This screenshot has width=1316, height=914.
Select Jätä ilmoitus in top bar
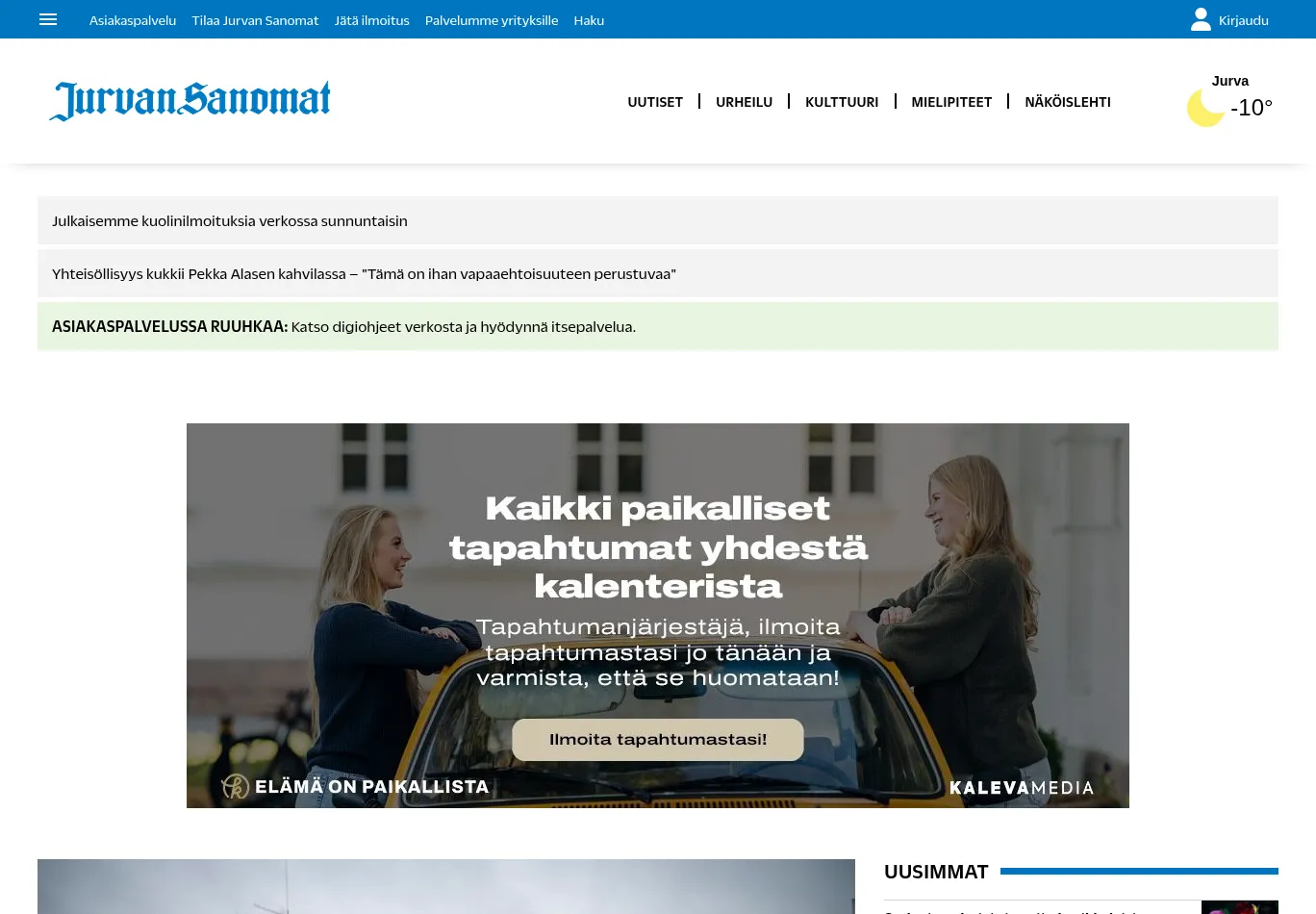(371, 20)
